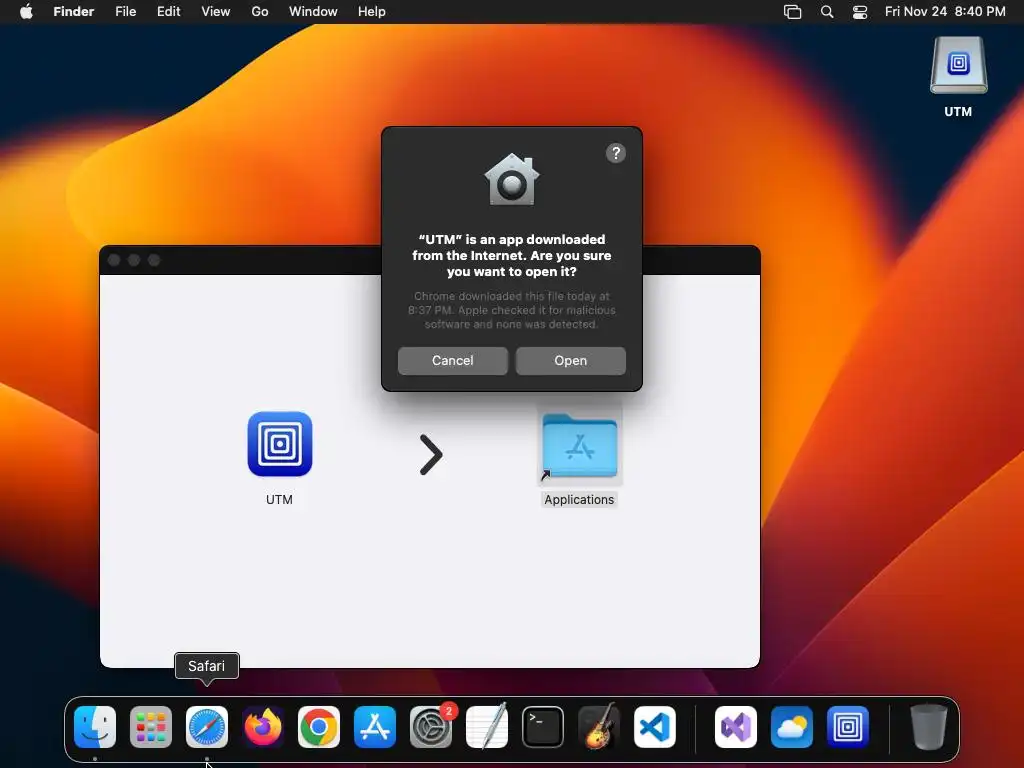1024x768 pixels.
Task: Open Launchpad in the Dock
Action: 151,727
